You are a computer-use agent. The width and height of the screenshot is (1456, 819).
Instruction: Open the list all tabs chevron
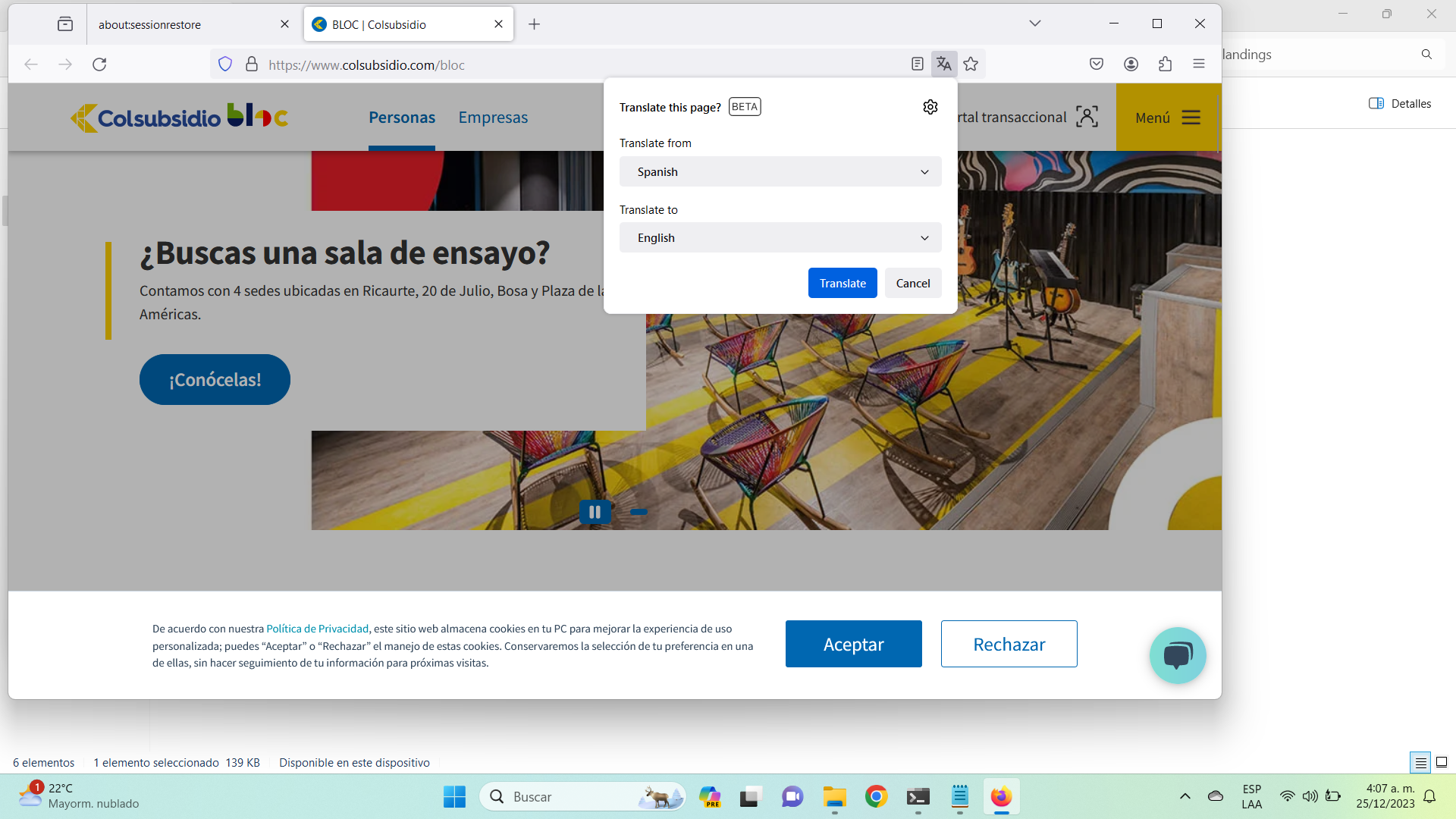click(1034, 24)
